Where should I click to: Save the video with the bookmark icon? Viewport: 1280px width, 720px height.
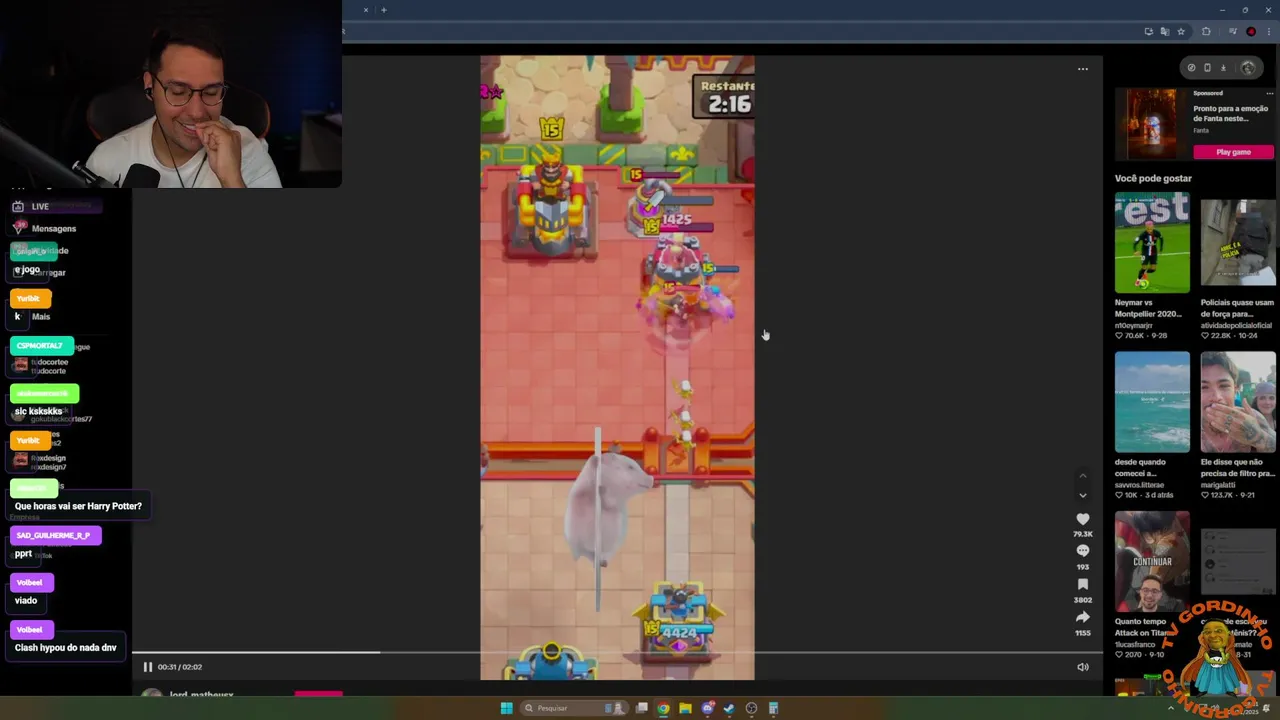tap(1082, 584)
